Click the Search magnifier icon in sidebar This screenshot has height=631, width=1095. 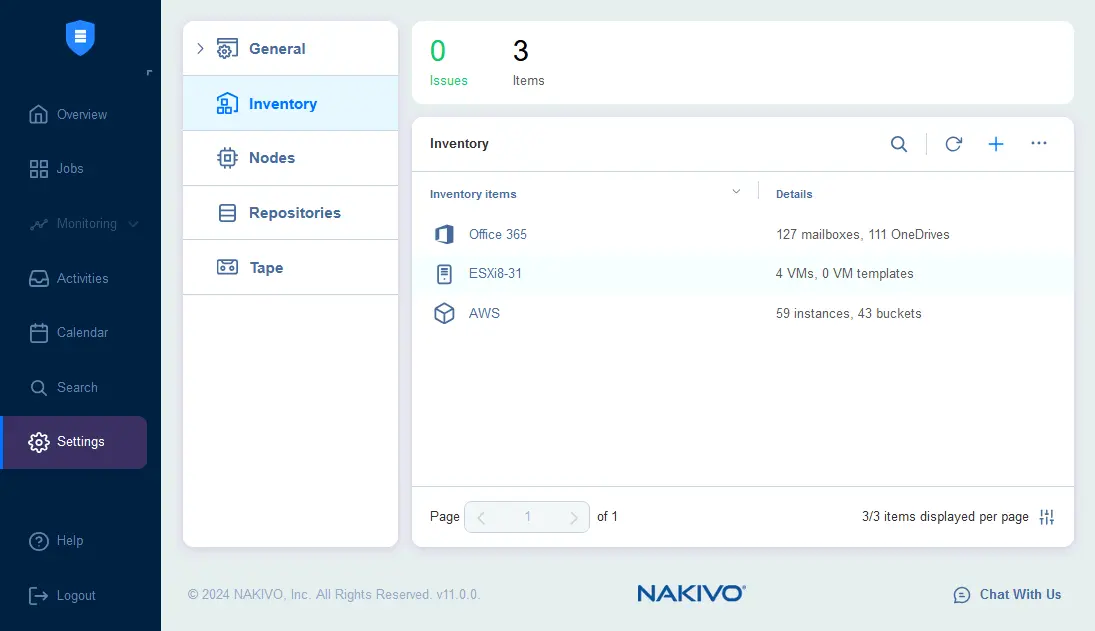(38, 387)
